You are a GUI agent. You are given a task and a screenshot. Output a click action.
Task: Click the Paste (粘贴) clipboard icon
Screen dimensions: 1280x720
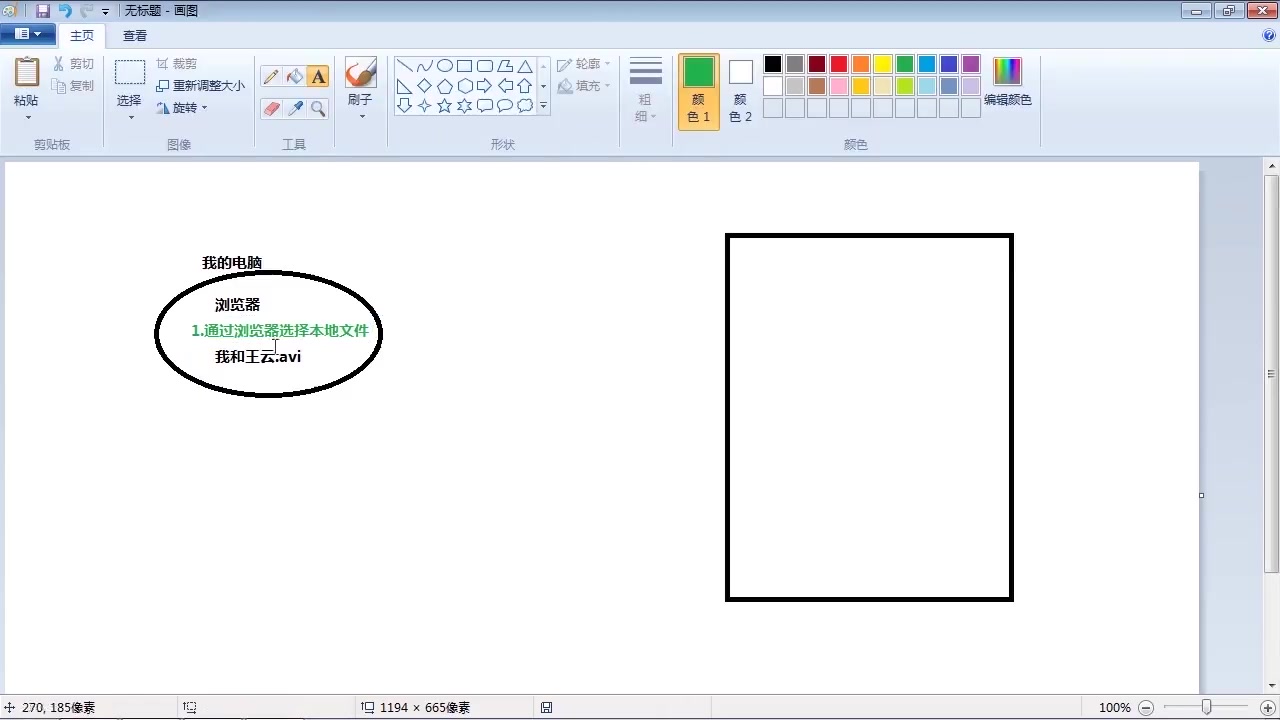coord(27,73)
